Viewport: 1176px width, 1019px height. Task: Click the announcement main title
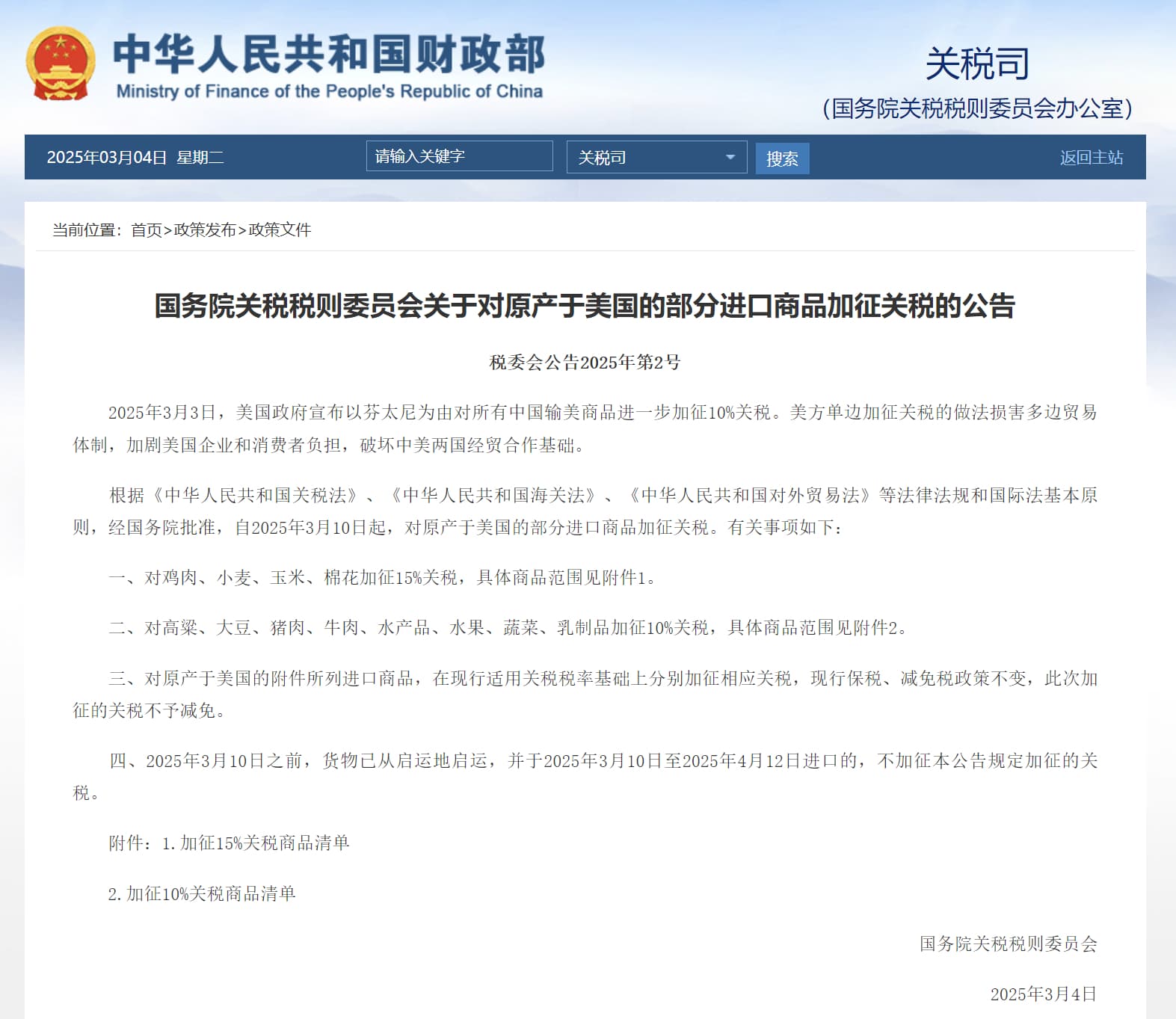(x=585, y=306)
